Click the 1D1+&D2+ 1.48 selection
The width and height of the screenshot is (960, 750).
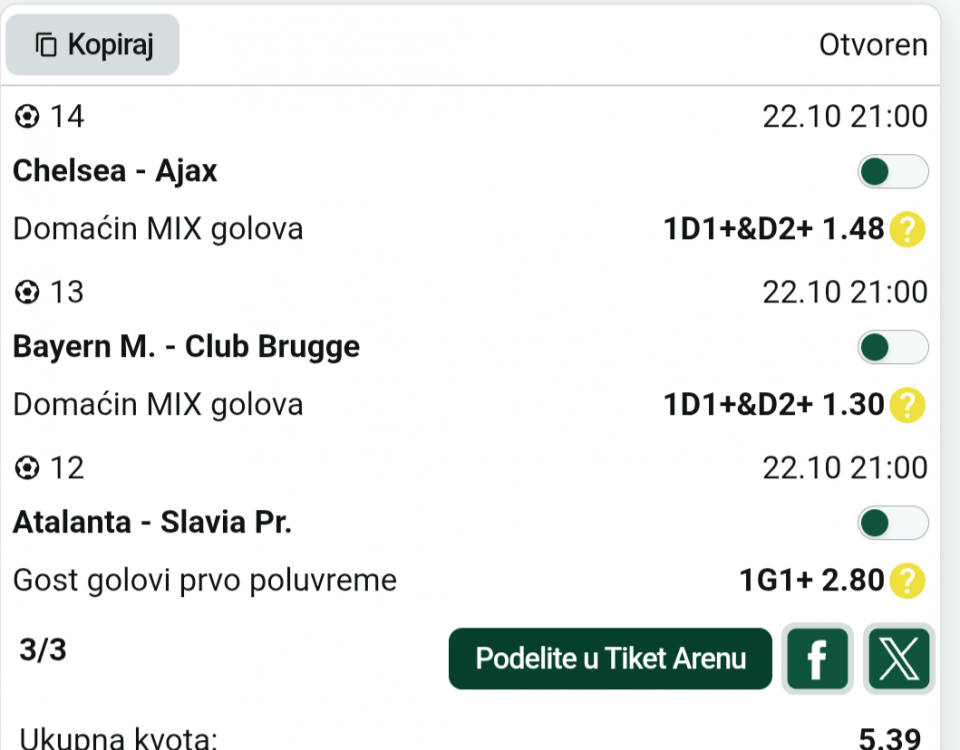click(x=773, y=230)
